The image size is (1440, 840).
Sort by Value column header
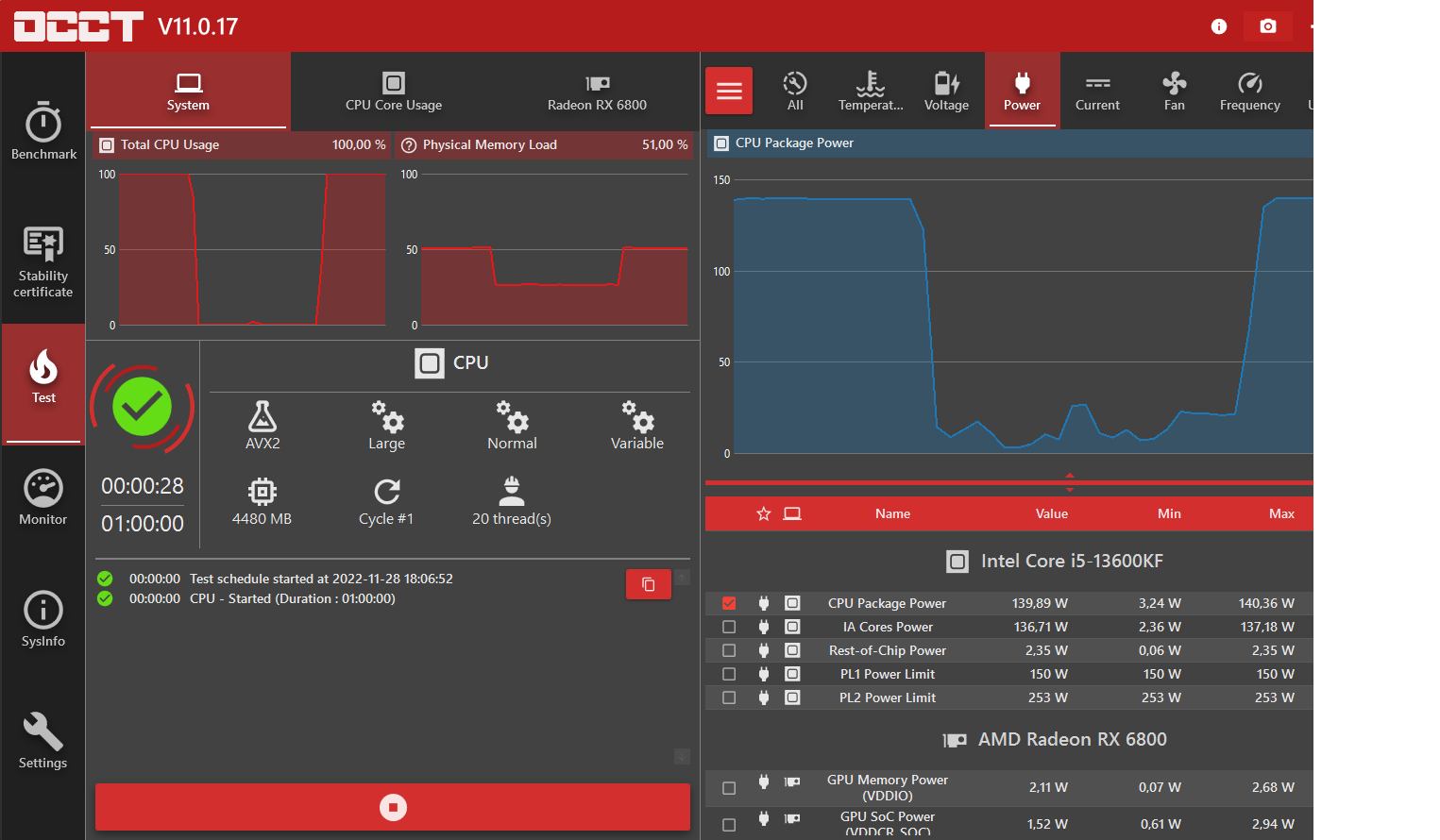click(x=1051, y=513)
